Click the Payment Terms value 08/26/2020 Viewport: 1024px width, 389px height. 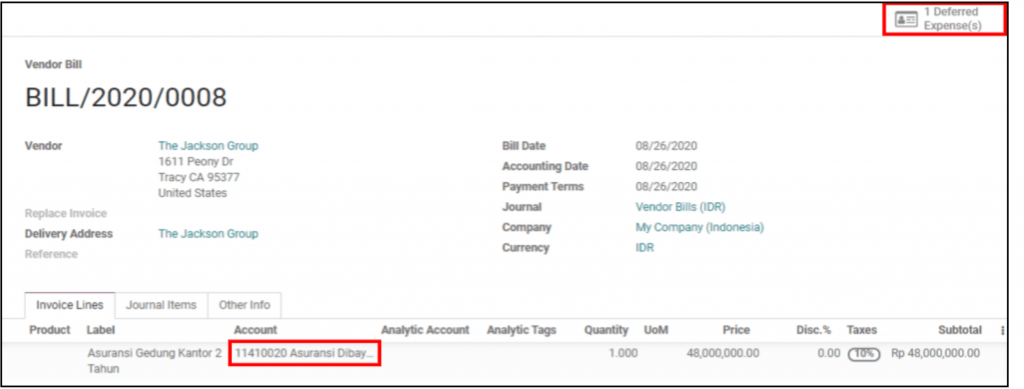click(666, 186)
